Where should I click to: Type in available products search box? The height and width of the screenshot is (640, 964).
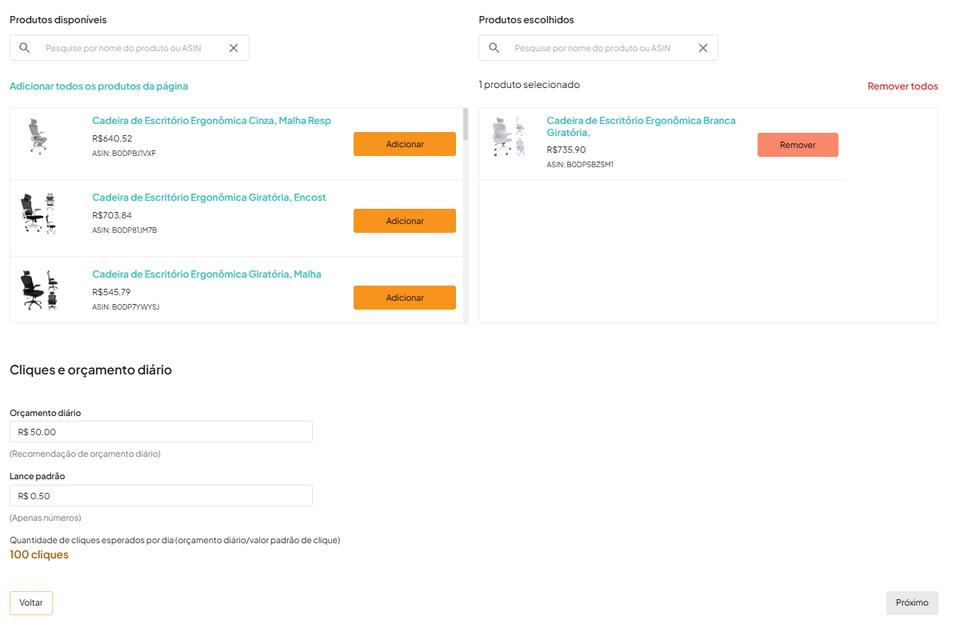[130, 48]
